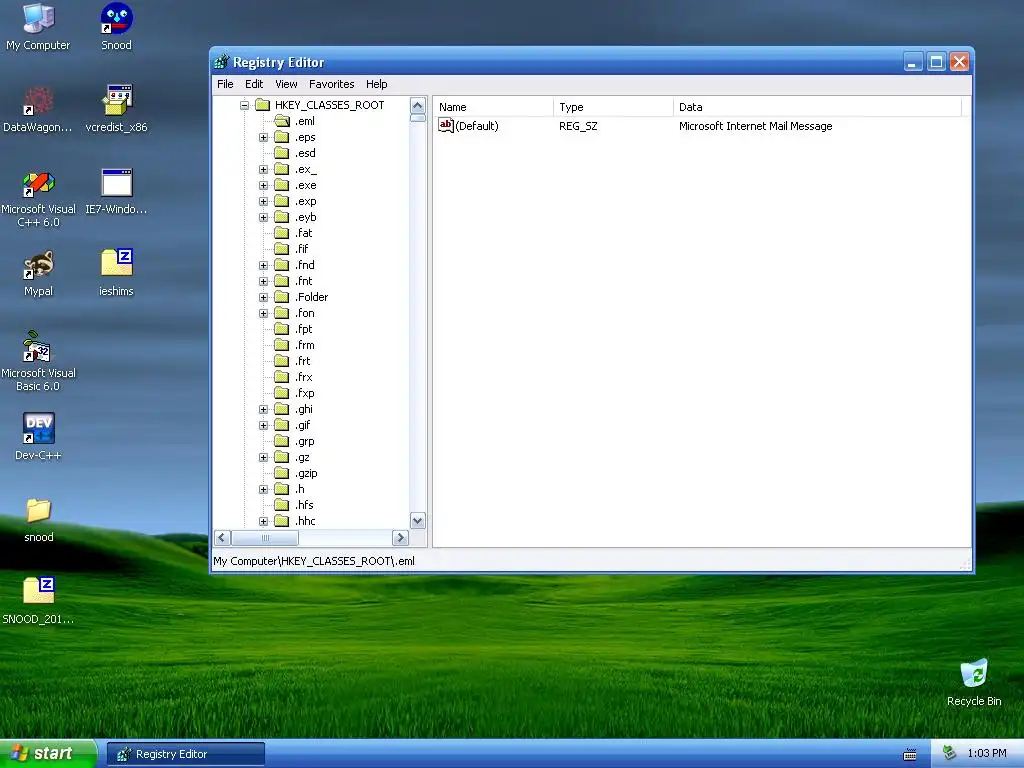The width and height of the screenshot is (1024, 768).
Task: Click the HKEY_CLASSES_ROOT folder icon
Action: pyautogui.click(x=263, y=104)
